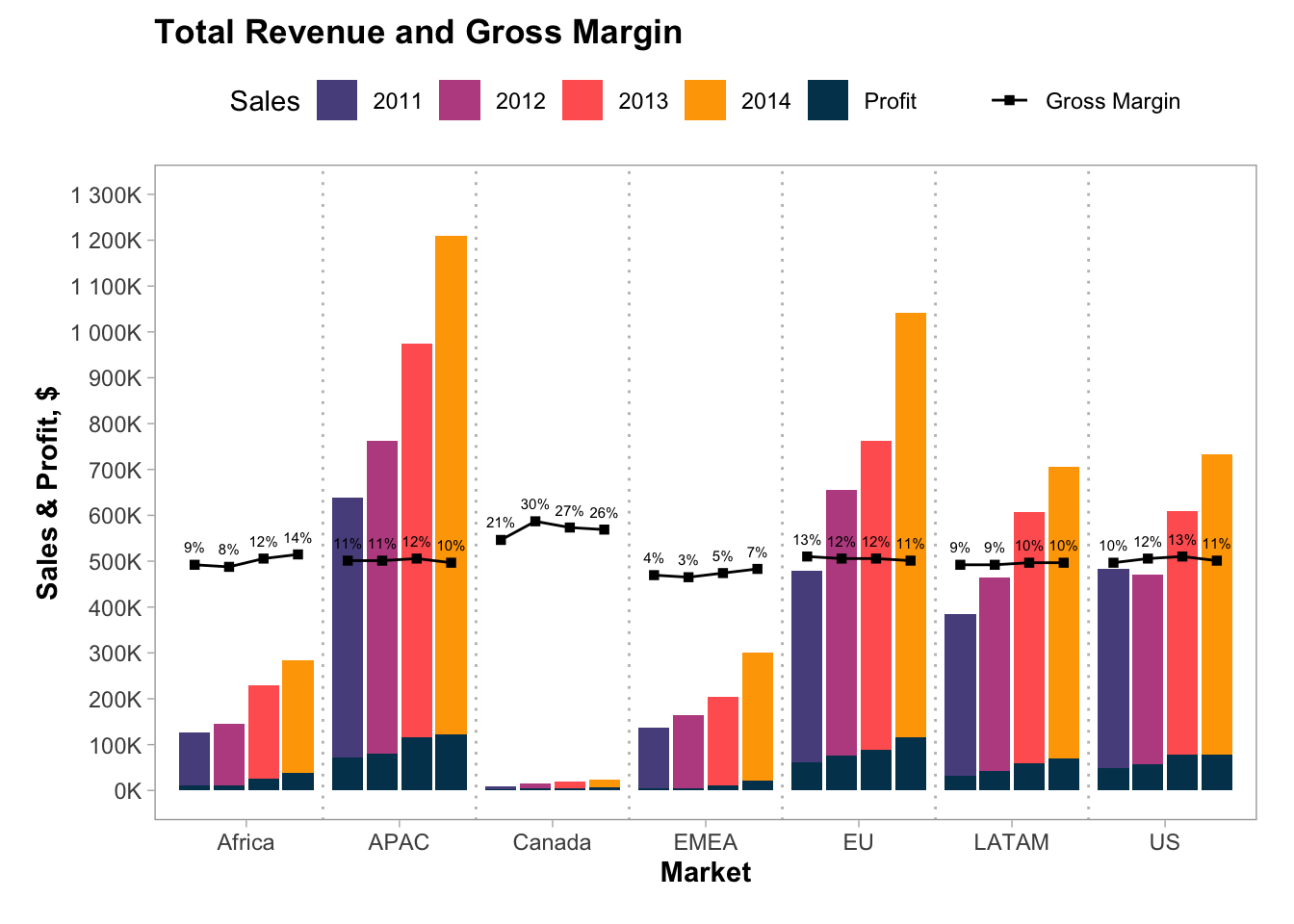Click the Sales legend heading
This screenshot has width=1294, height=924.
[x=265, y=100]
